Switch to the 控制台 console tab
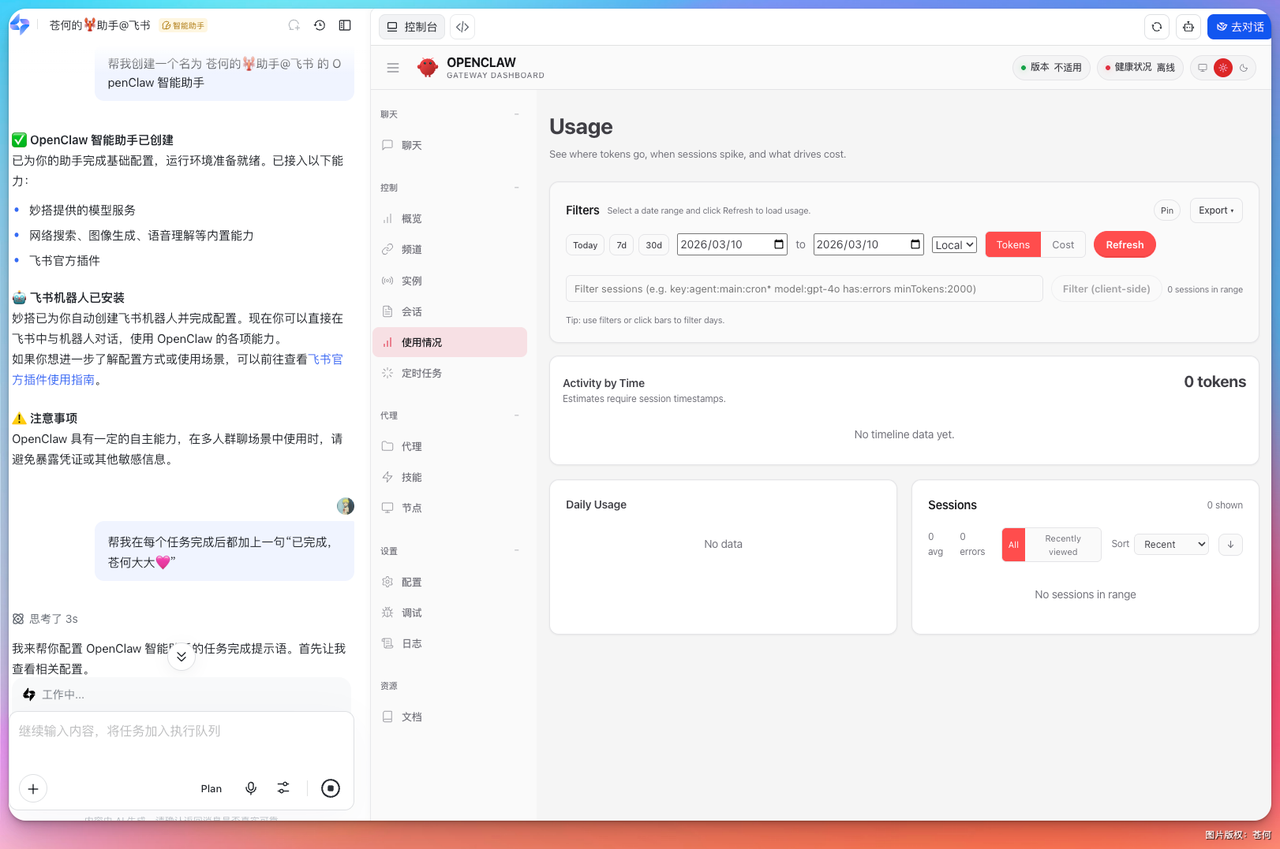The image size is (1280, 849). click(412, 27)
